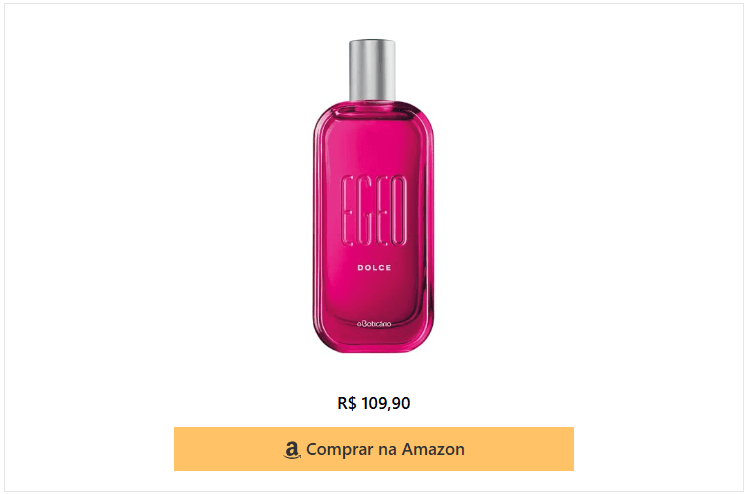Click the word na in the buy button
Screen dimensions: 747x494
387,450
